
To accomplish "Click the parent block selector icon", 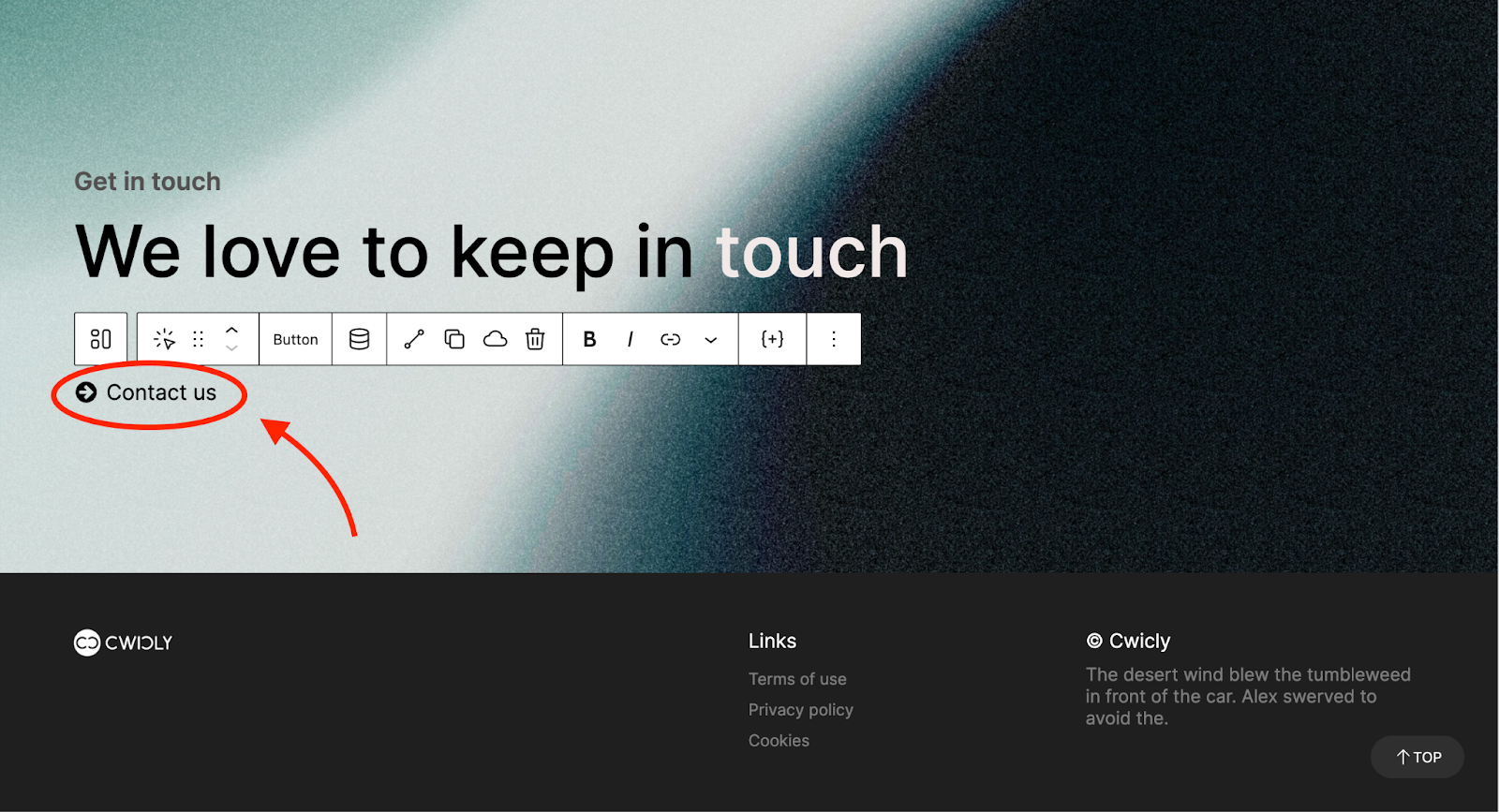I will [100, 339].
